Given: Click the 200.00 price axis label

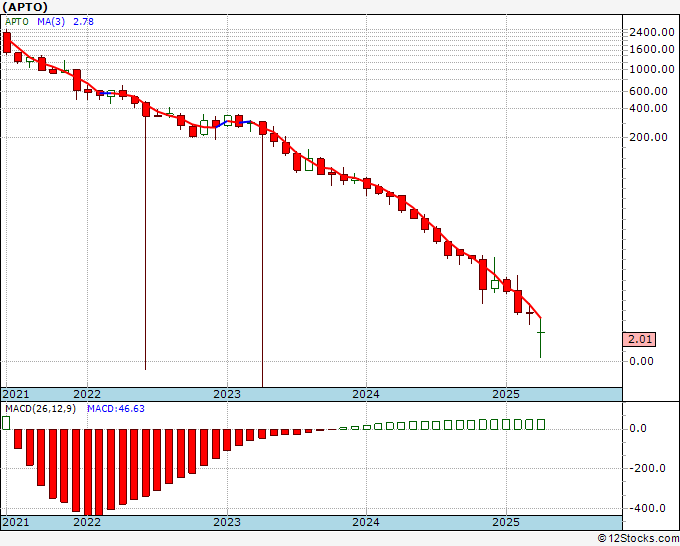Looking at the screenshot, I should tap(648, 137).
